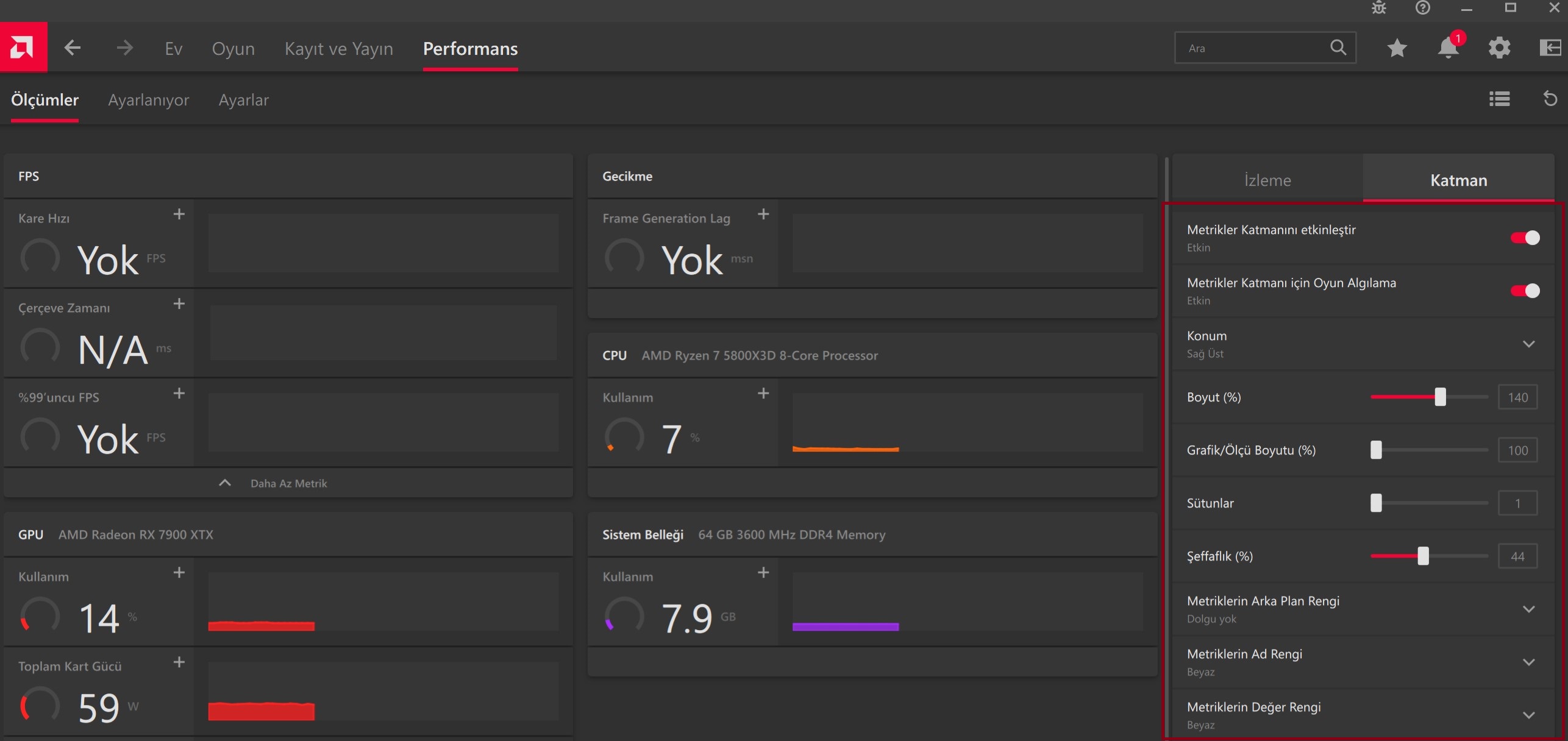Go forward with the right arrow
The height and width of the screenshot is (741, 1568).
click(124, 48)
